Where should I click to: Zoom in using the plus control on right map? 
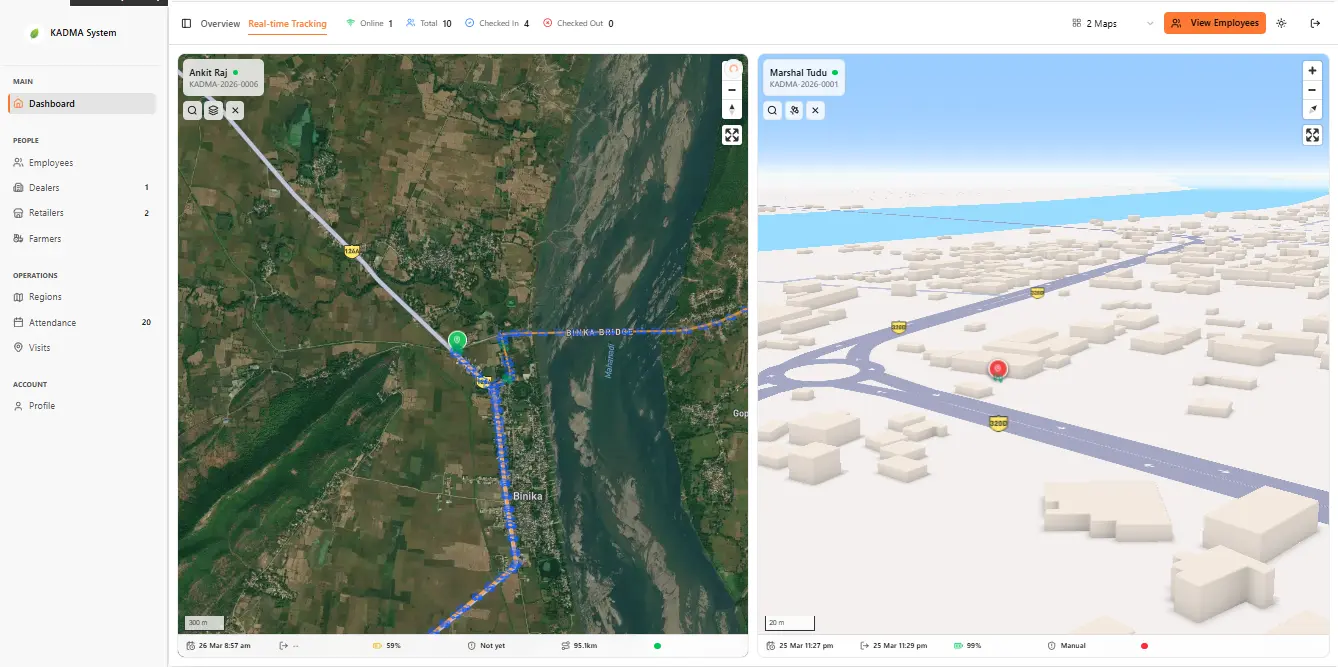pyautogui.click(x=1311, y=70)
